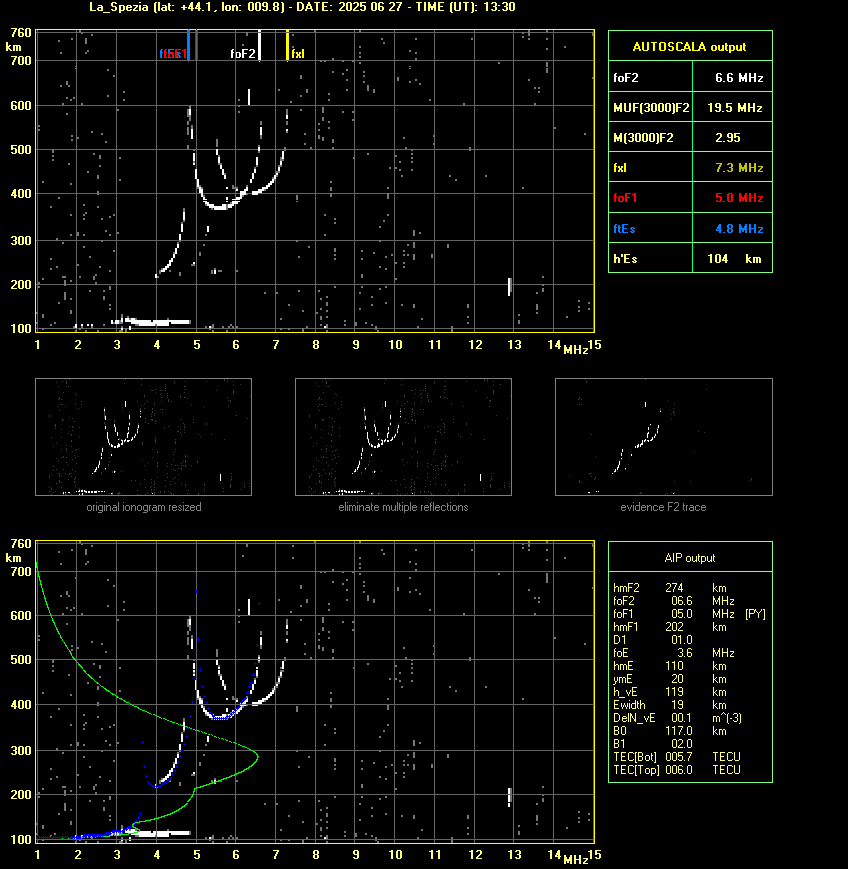Open the original ionogram resized thumbnail
The image size is (848, 869).
tap(144, 437)
